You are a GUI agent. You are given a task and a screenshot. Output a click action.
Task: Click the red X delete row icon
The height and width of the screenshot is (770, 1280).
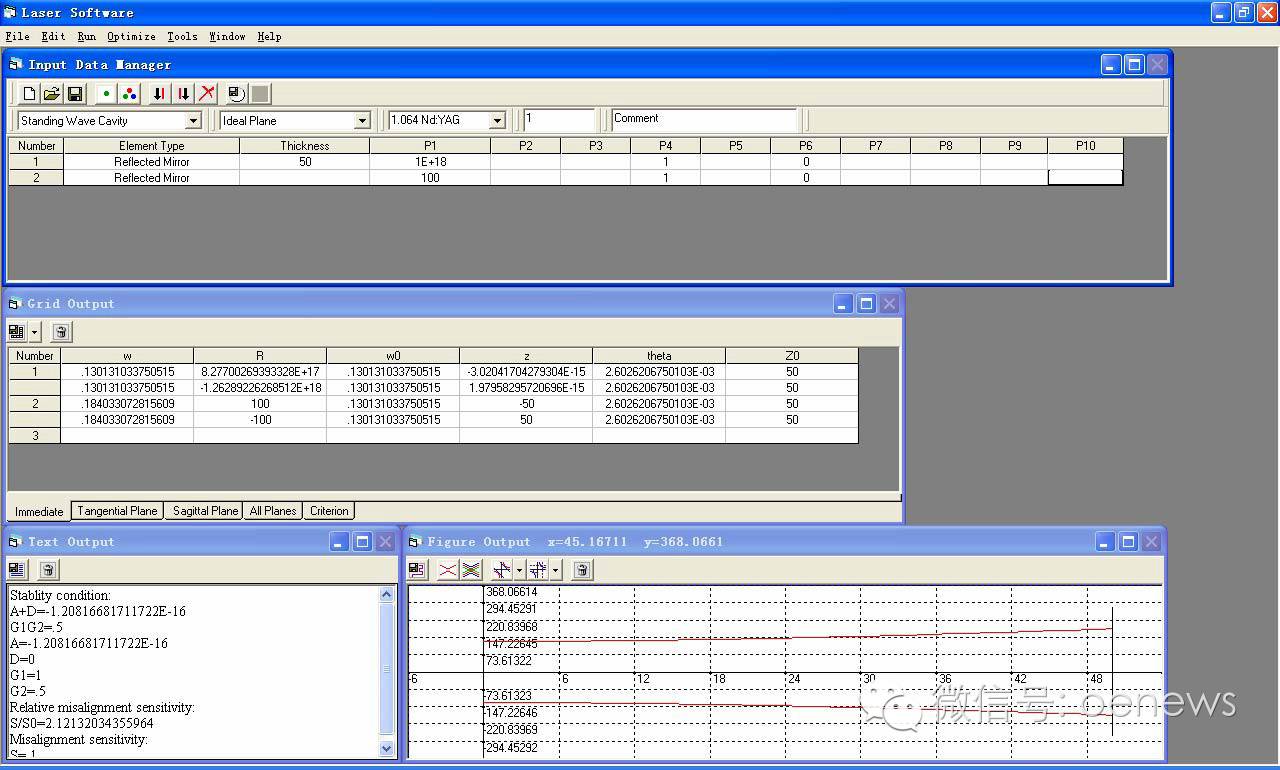point(207,94)
